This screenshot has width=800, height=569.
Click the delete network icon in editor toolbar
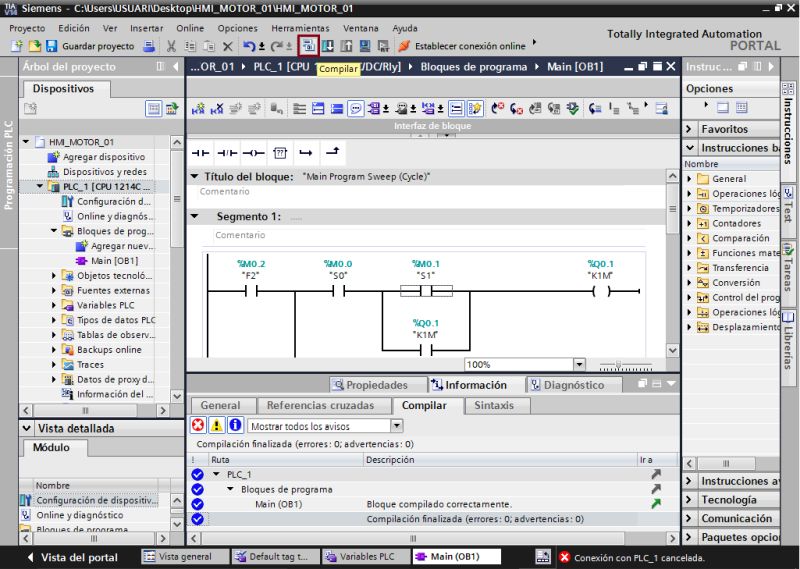[217, 108]
